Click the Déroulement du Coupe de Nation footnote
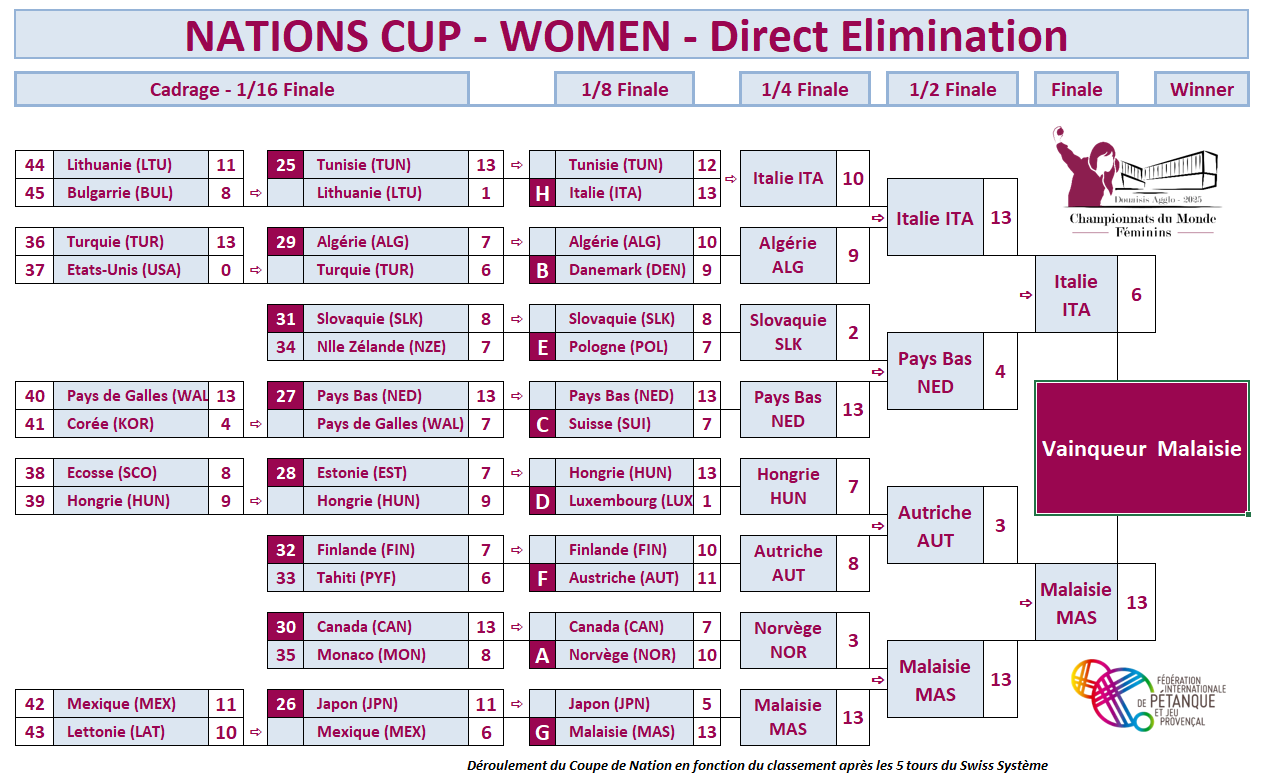 coord(757,765)
